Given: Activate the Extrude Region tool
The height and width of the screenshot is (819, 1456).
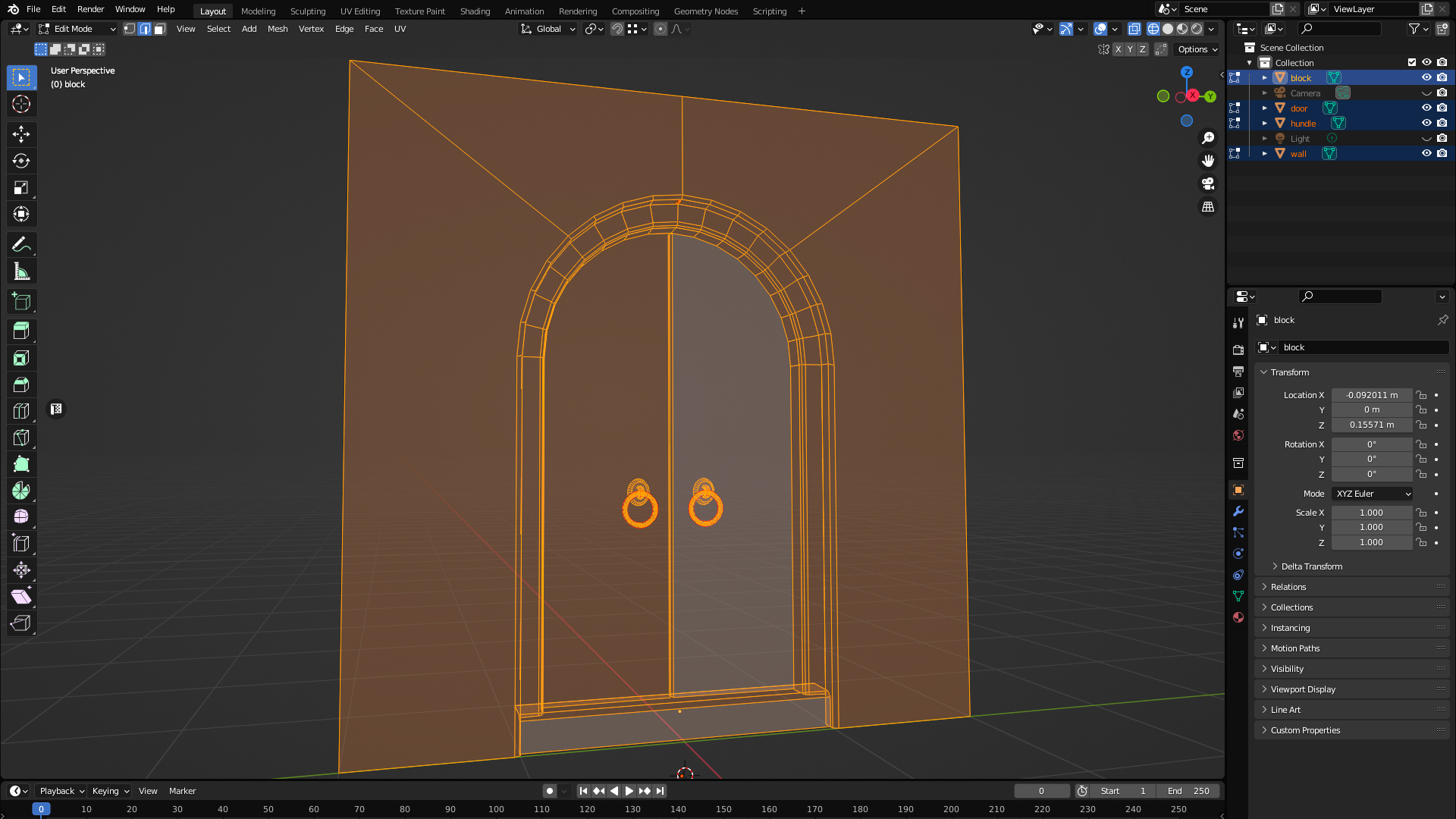Looking at the screenshot, I should [21, 331].
